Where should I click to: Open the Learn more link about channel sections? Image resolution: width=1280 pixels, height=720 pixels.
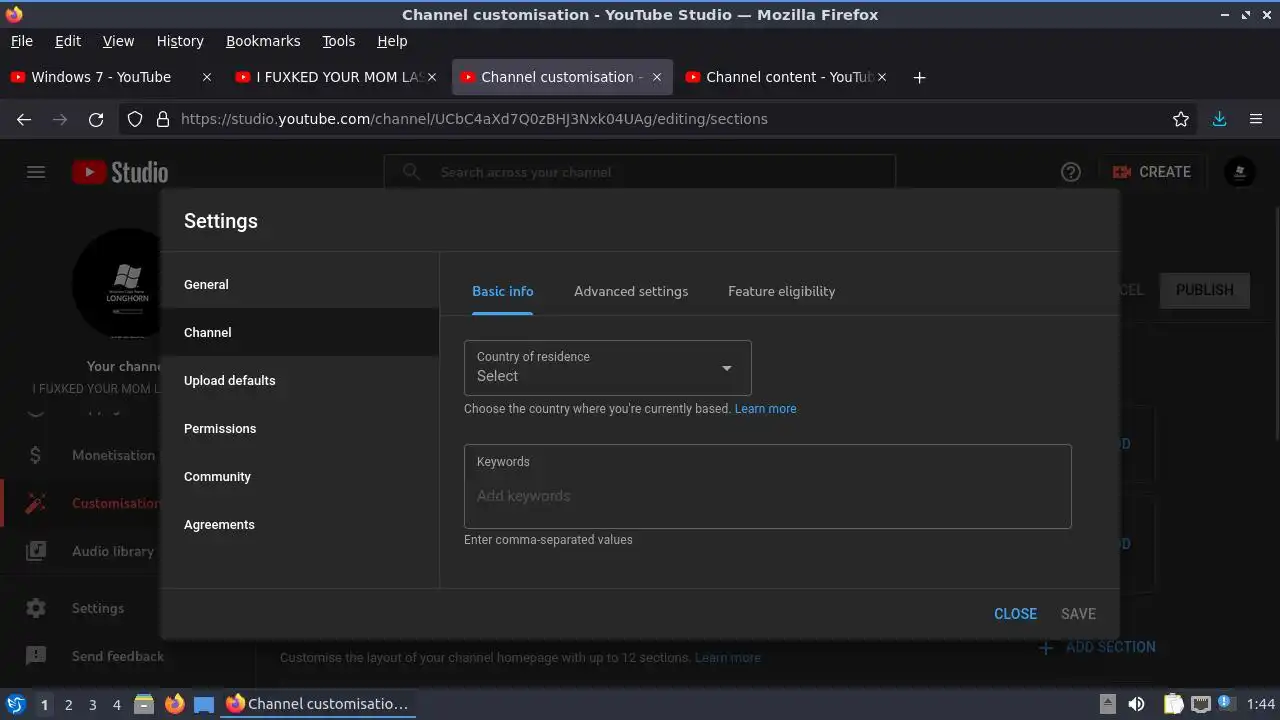(x=728, y=658)
